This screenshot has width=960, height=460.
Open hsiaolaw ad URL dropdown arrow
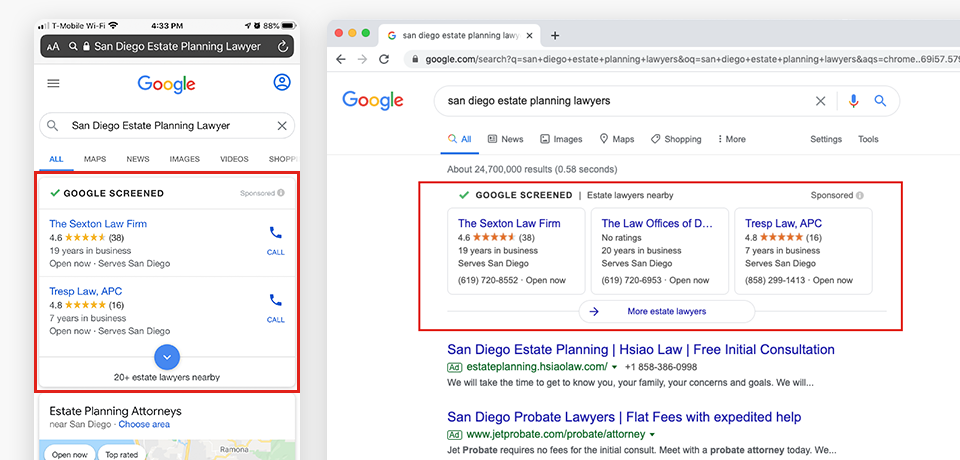614,367
